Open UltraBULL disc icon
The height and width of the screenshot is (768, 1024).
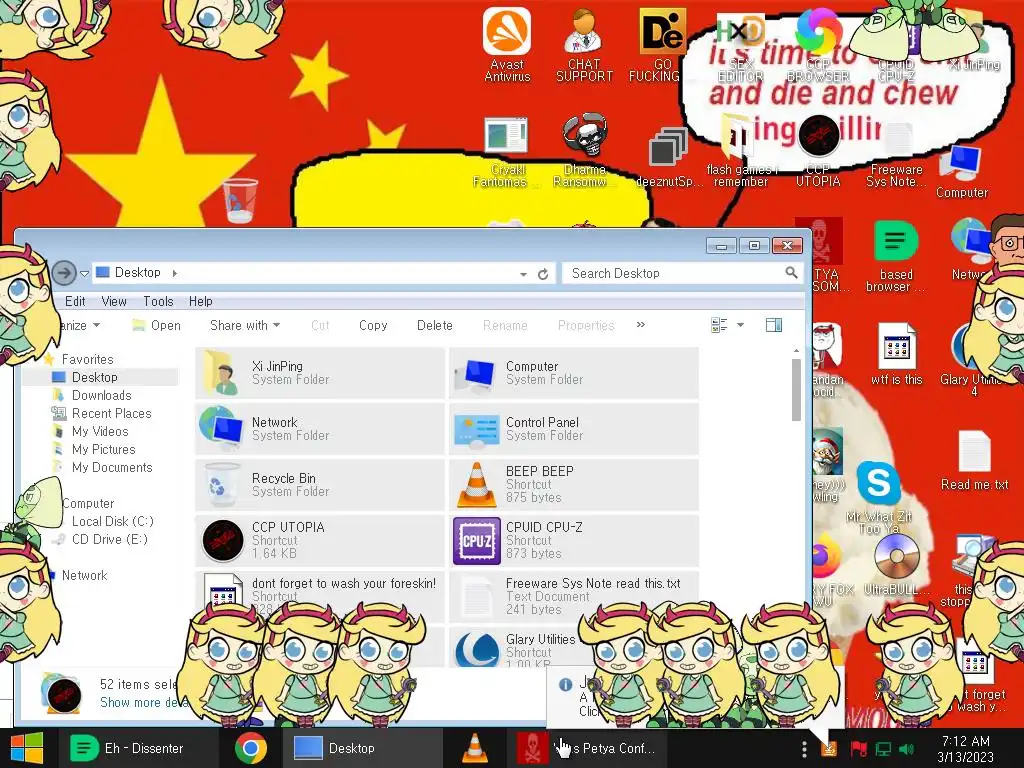[896, 564]
